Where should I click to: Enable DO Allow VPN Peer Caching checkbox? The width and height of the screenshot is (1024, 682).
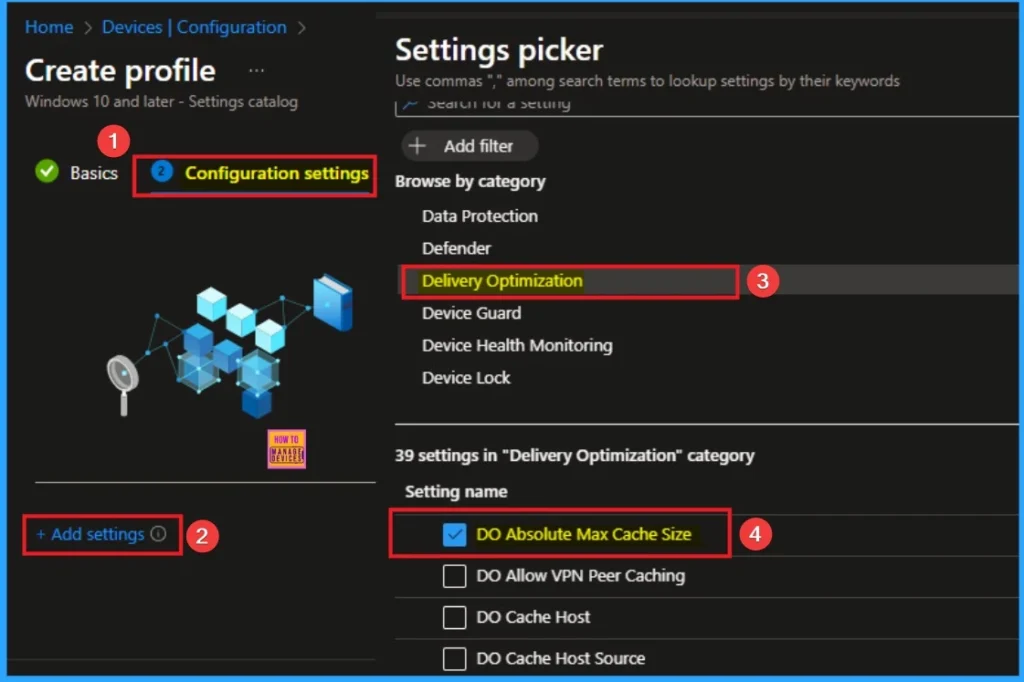pyautogui.click(x=455, y=576)
